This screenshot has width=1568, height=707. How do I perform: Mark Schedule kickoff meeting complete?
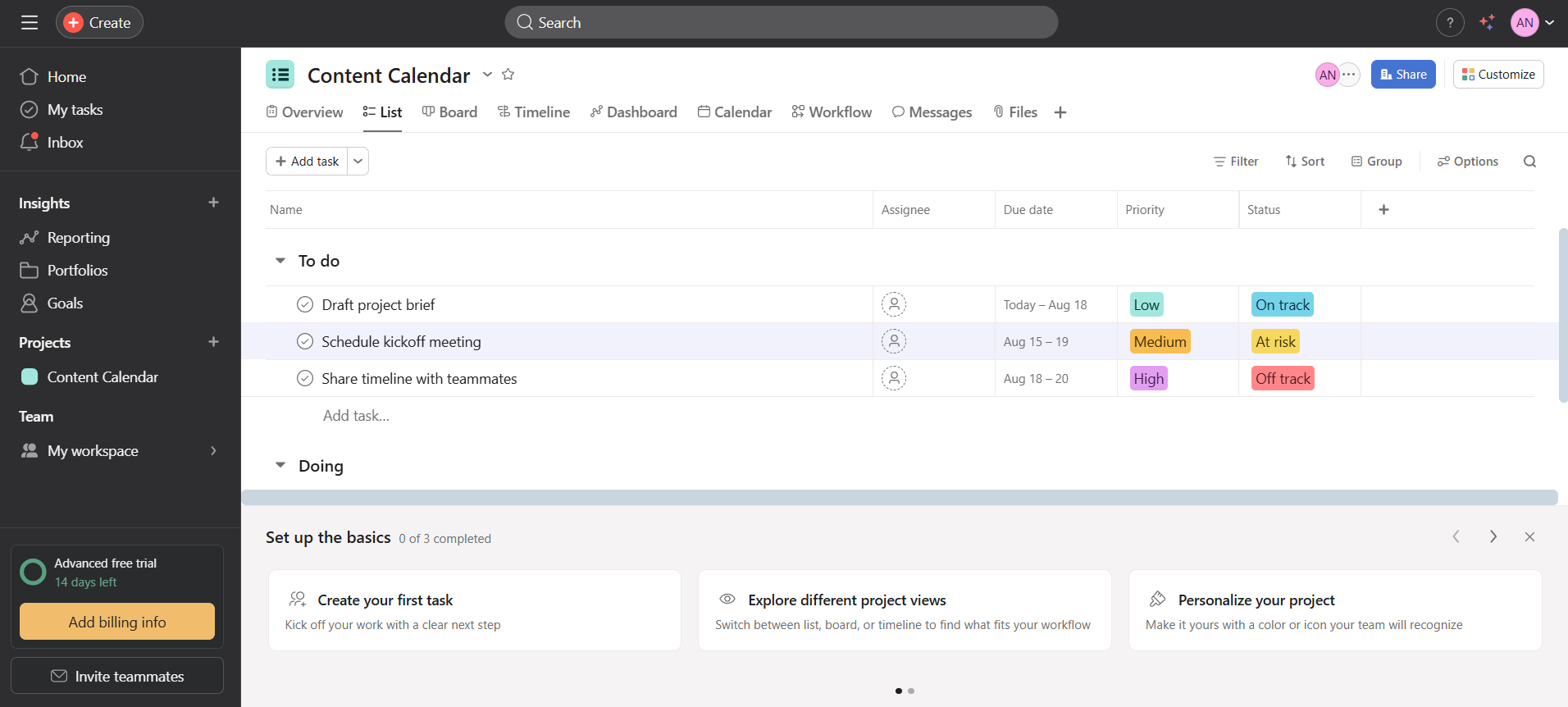(x=305, y=342)
